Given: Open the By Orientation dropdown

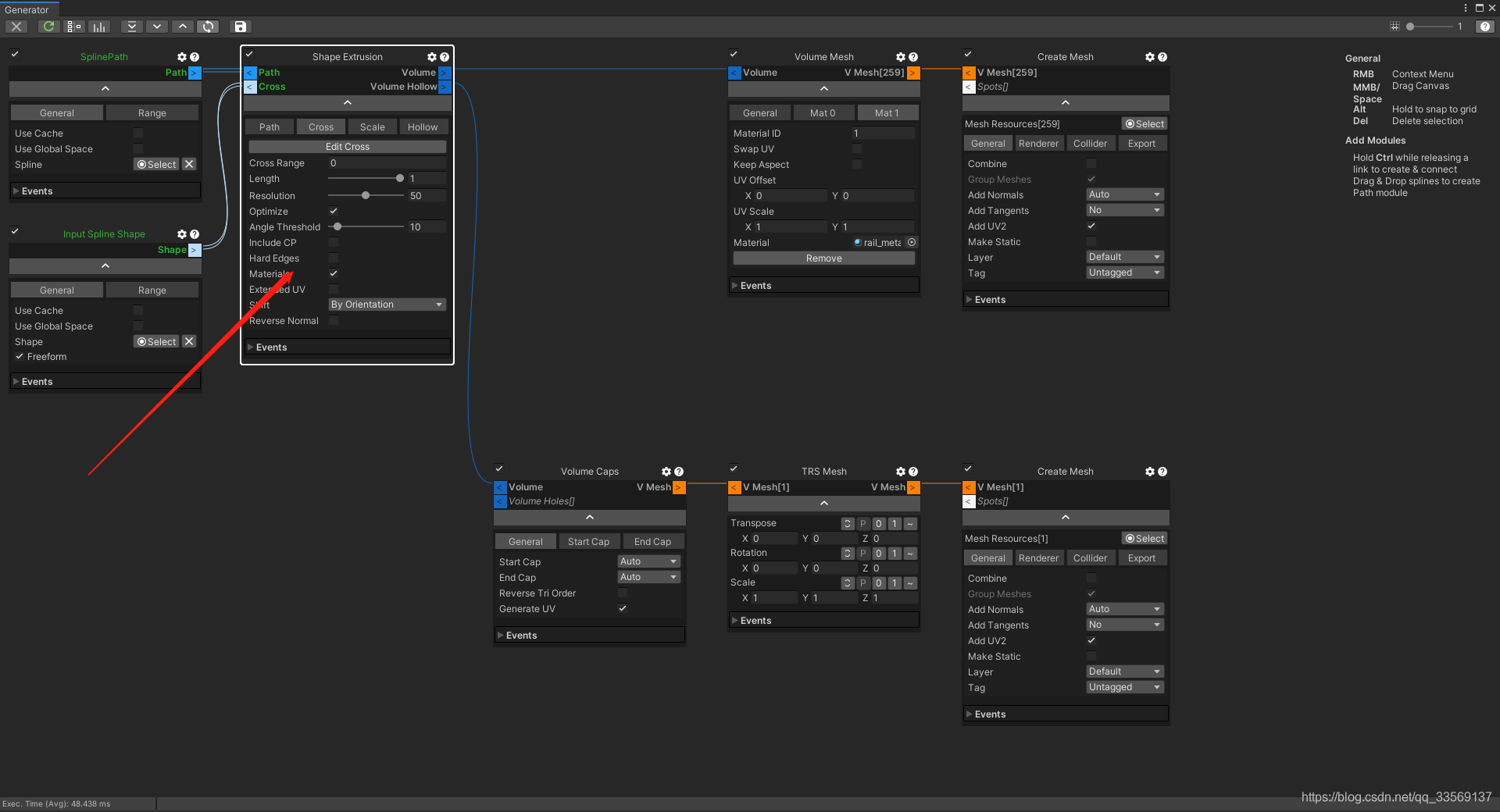Looking at the screenshot, I should tap(387, 304).
